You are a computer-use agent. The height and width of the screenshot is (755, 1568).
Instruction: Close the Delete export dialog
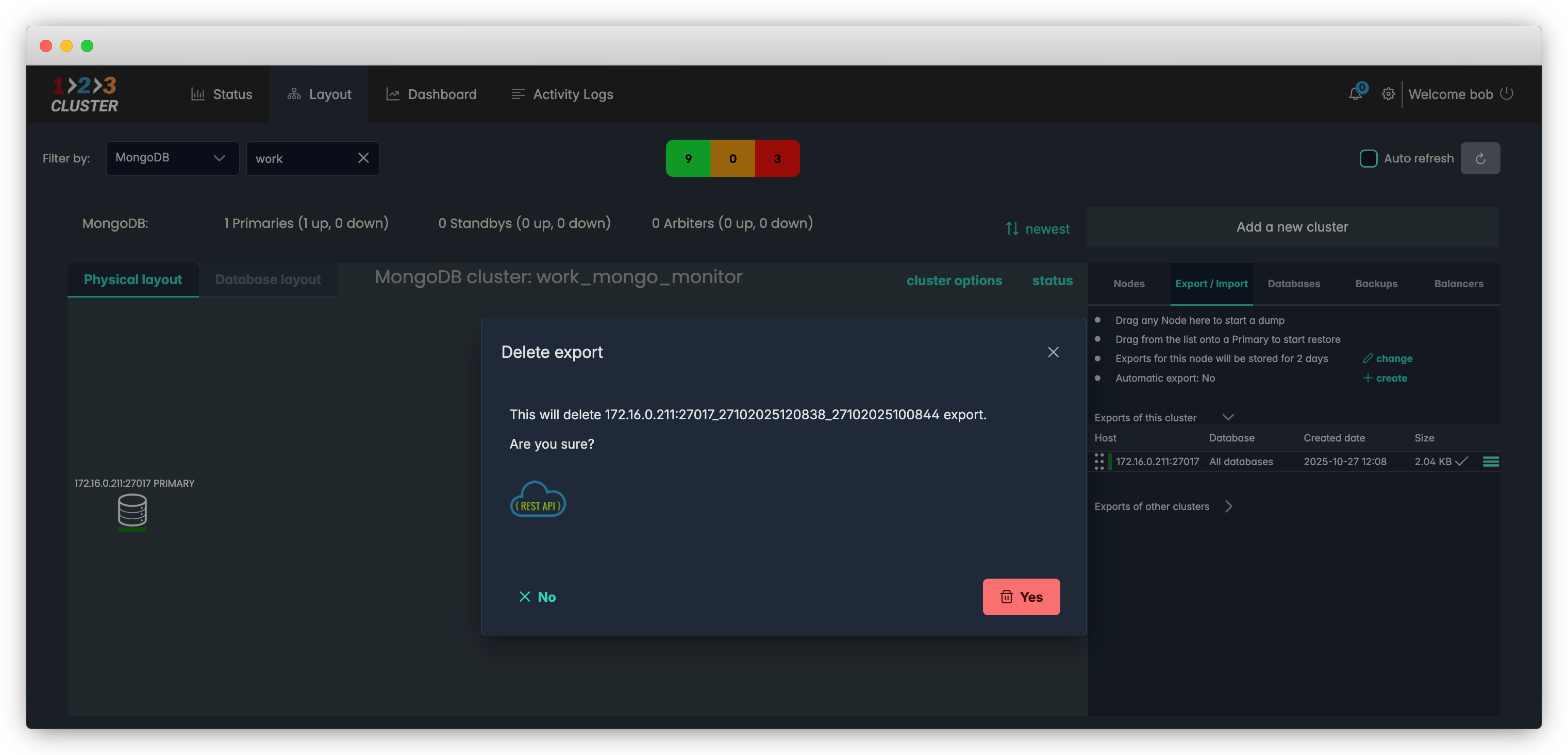[1053, 352]
